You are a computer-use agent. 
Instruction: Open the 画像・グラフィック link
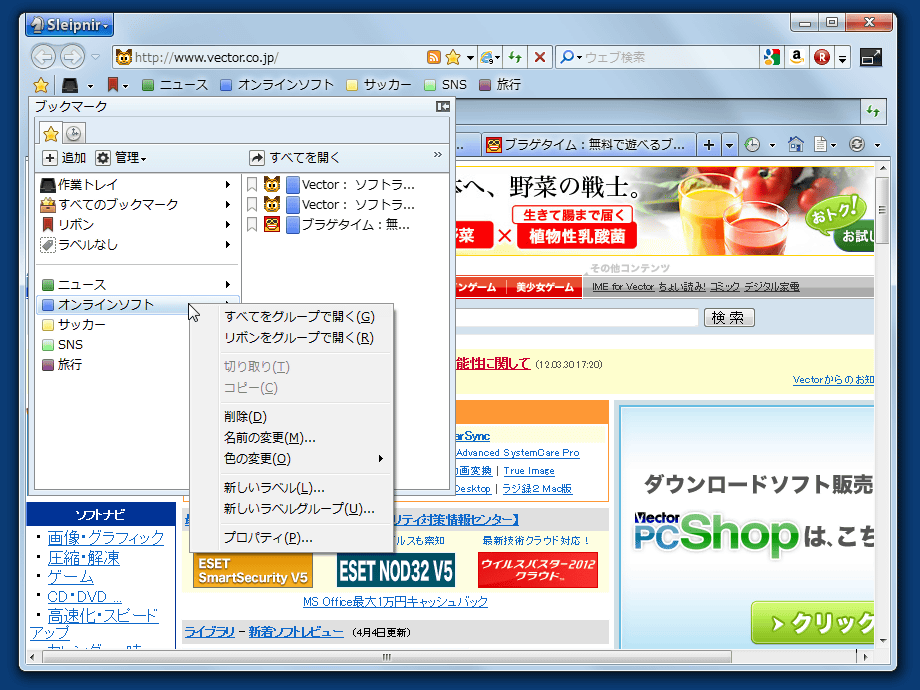point(106,537)
